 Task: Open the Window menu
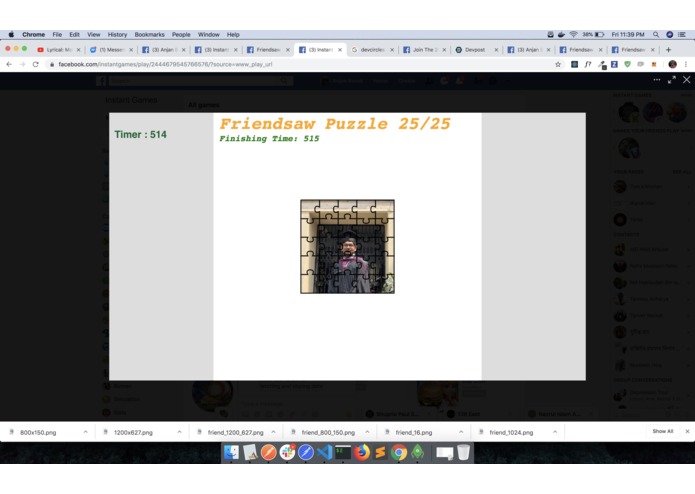point(208,35)
